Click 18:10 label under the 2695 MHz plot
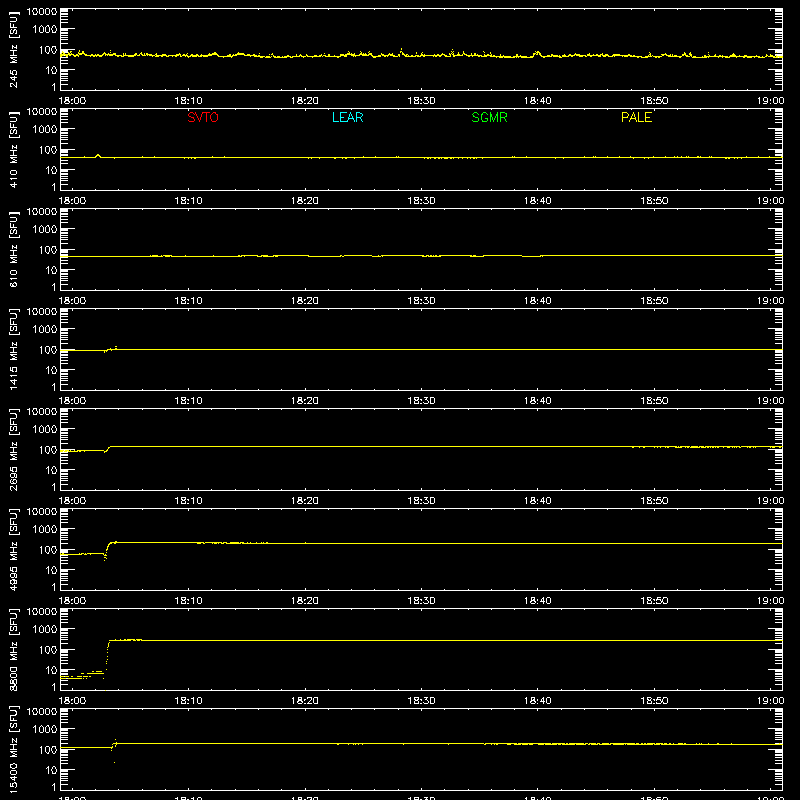The image size is (800, 800). tap(189, 501)
